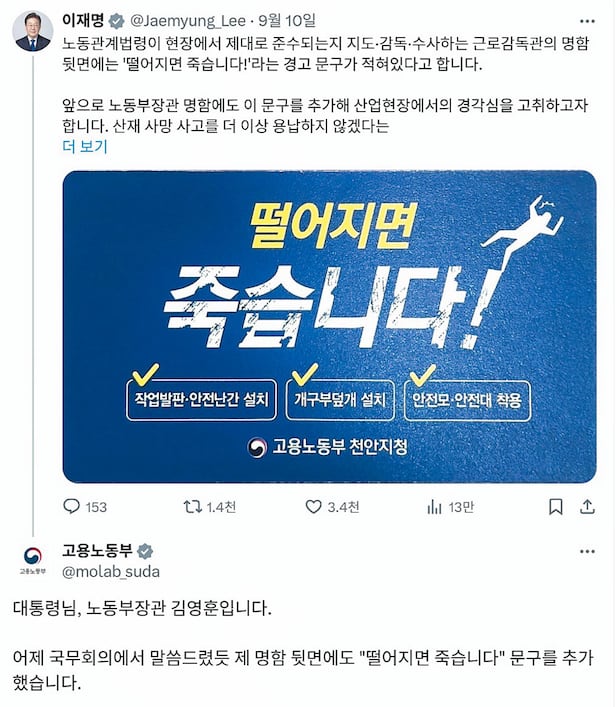Share the post with the upload arrow icon
The width and height of the screenshot is (616, 707).
click(587, 507)
